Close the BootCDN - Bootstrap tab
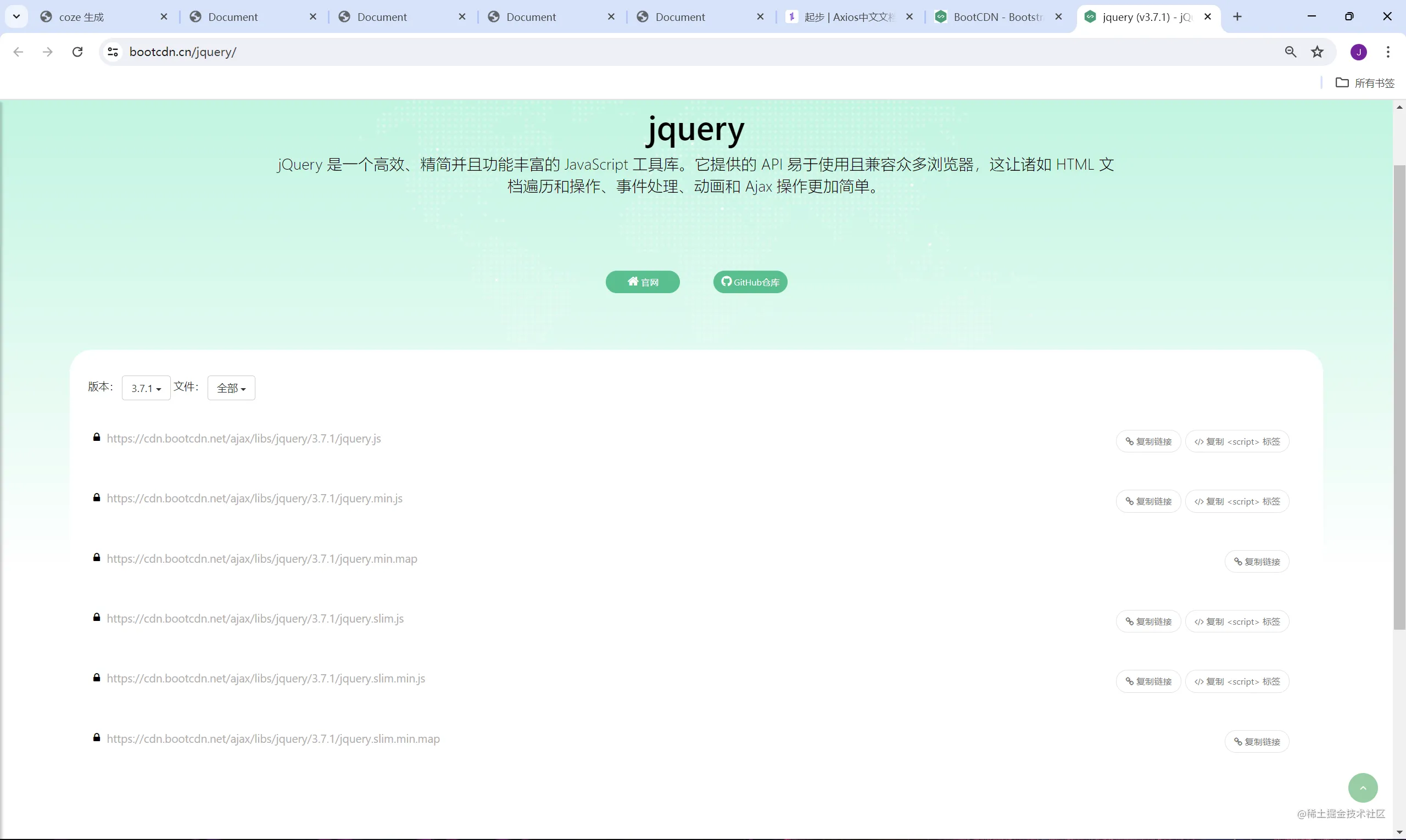This screenshot has height=840, width=1406. pyautogui.click(x=1058, y=17)
